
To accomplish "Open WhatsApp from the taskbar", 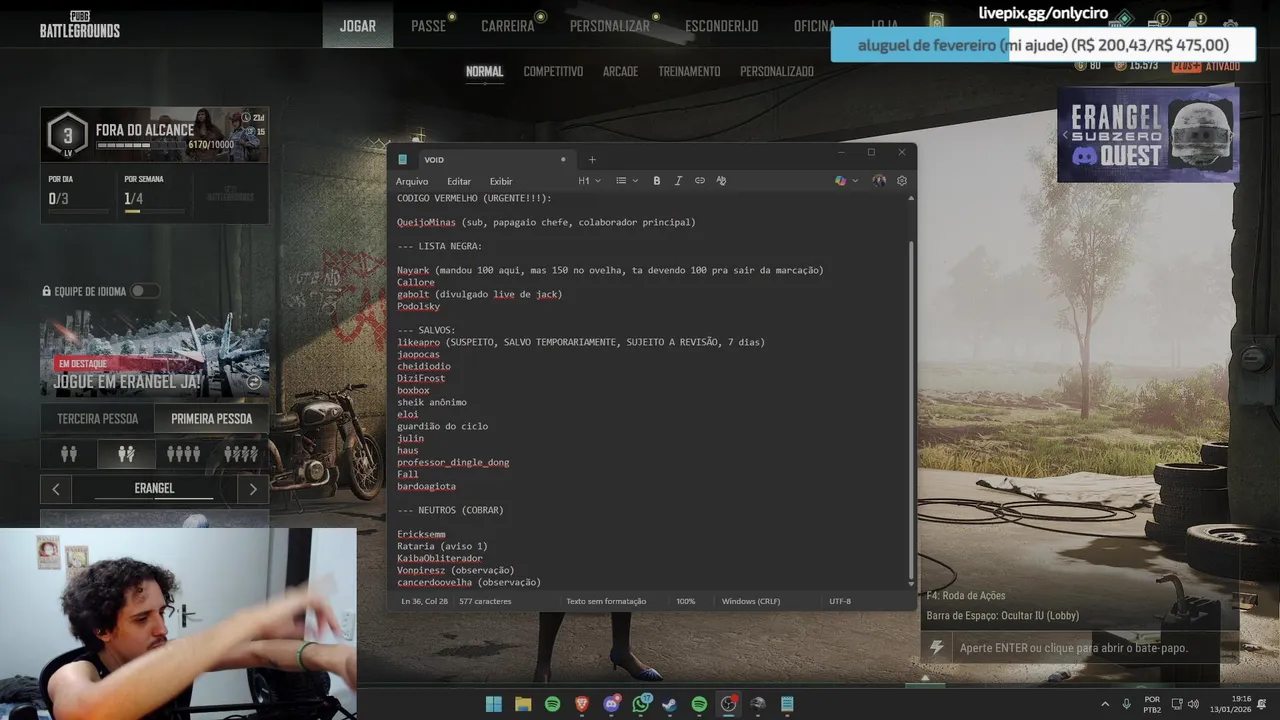I will click(641, 704).
